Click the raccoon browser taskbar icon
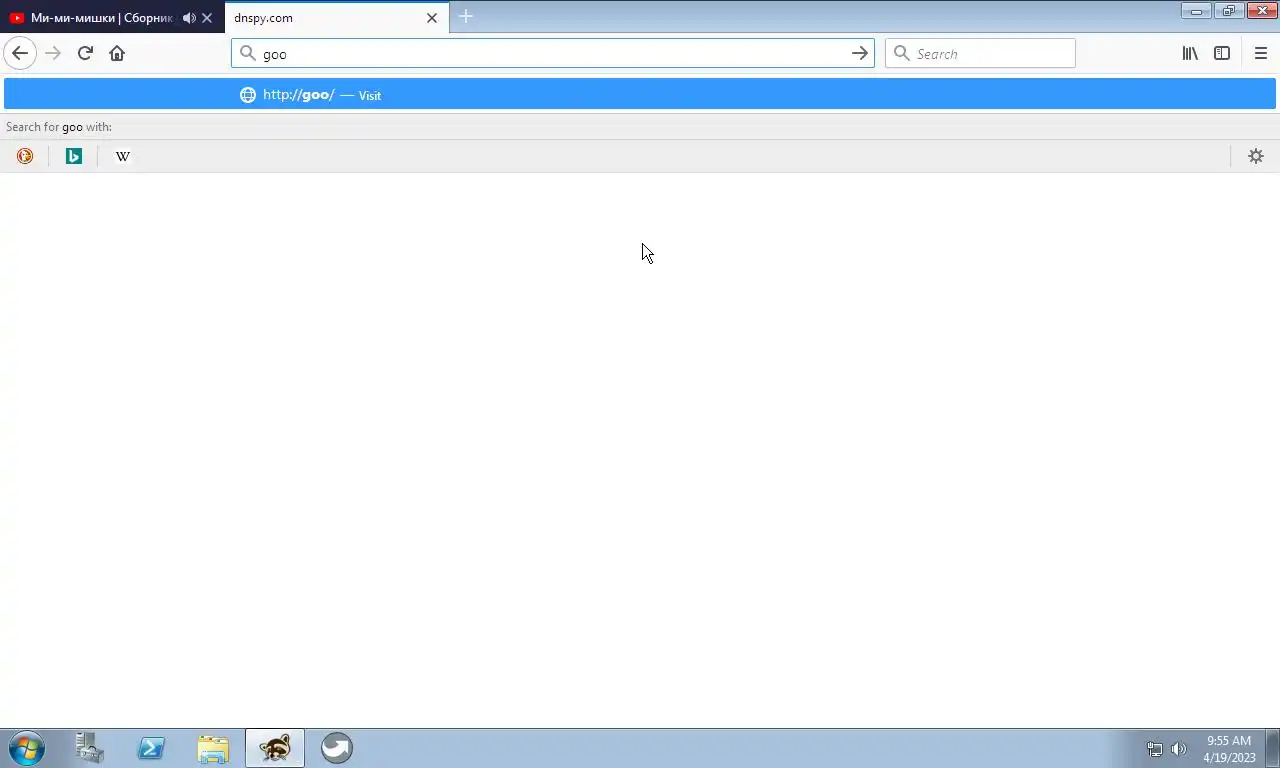Screen dimensions: 1280x768 275,748
